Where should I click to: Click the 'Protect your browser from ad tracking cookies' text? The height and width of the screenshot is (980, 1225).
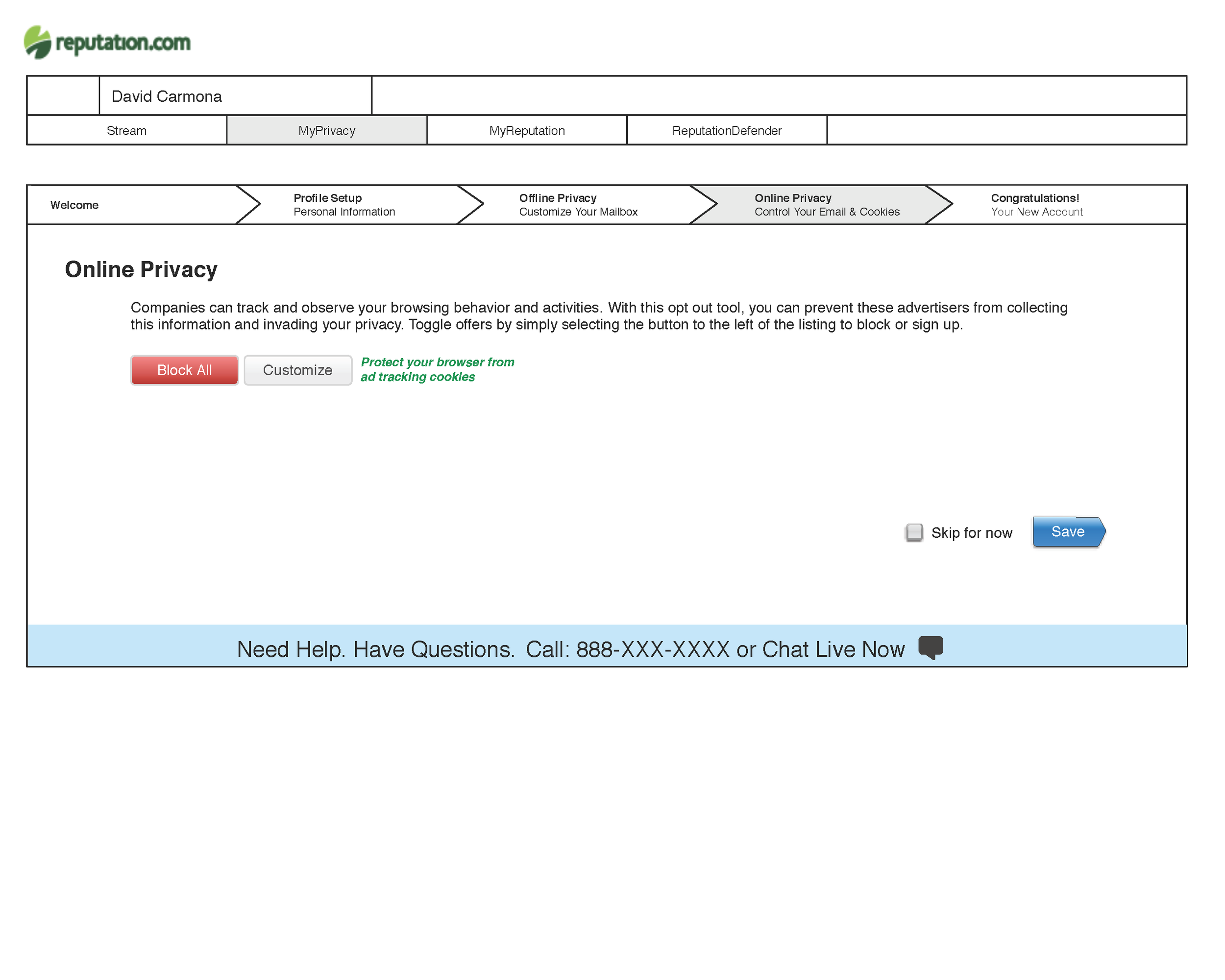438,370
